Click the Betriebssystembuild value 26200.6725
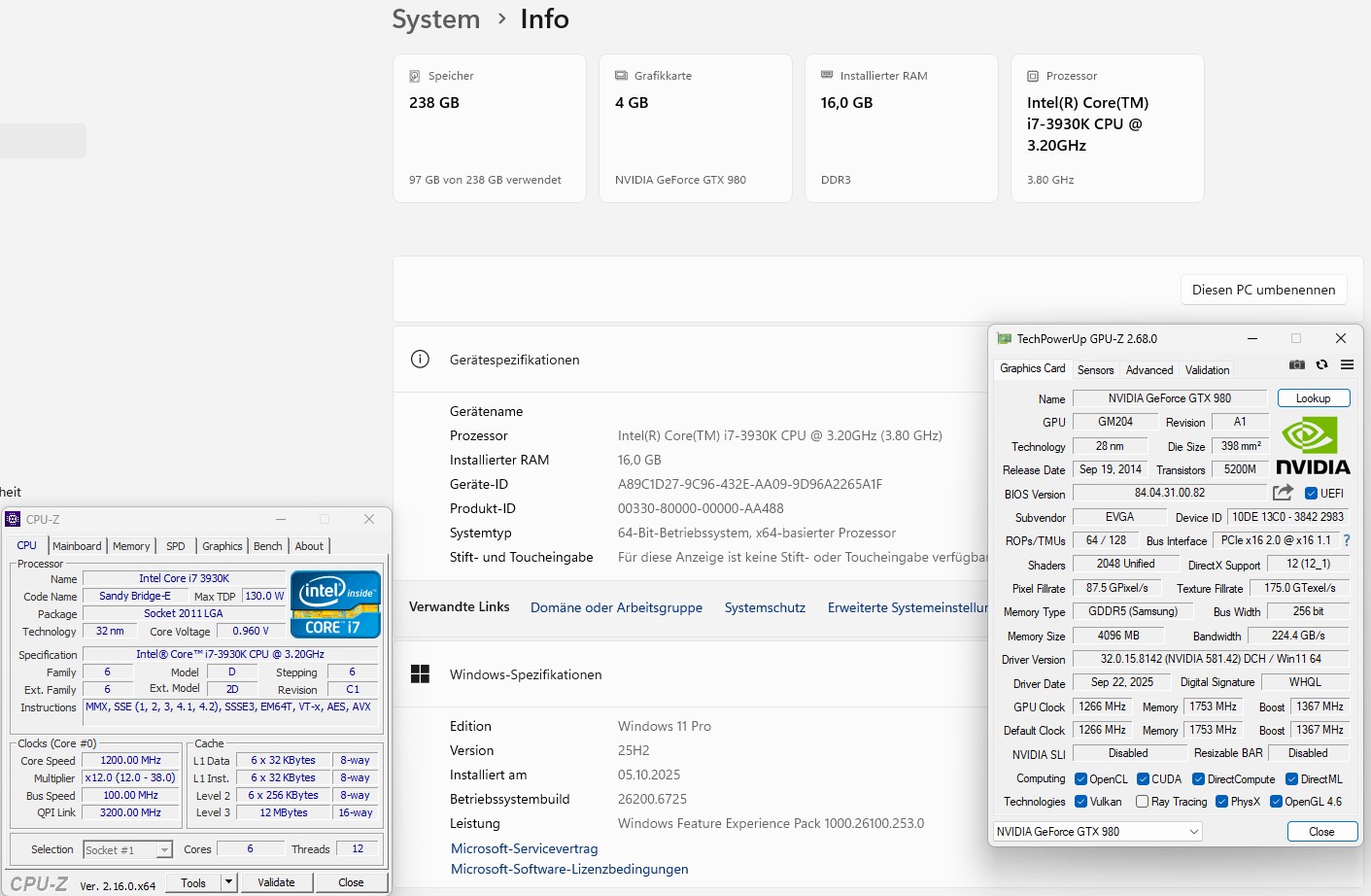The height and width of the screenshot is (896, 1371). [652, 799]
